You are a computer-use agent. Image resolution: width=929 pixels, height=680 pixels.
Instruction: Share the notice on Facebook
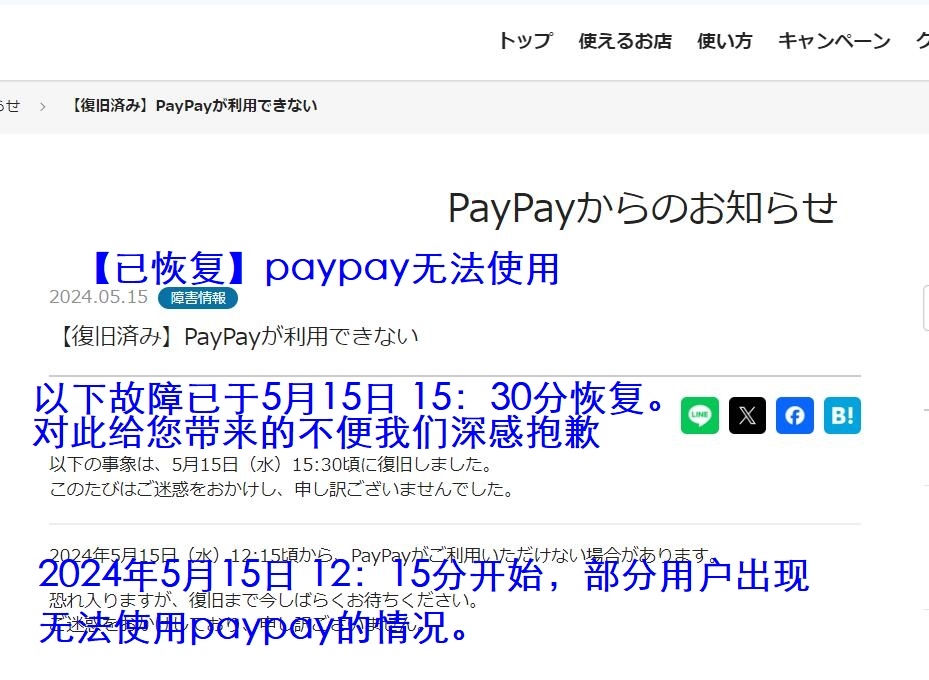pyautogui.click(x=795, y=415)
